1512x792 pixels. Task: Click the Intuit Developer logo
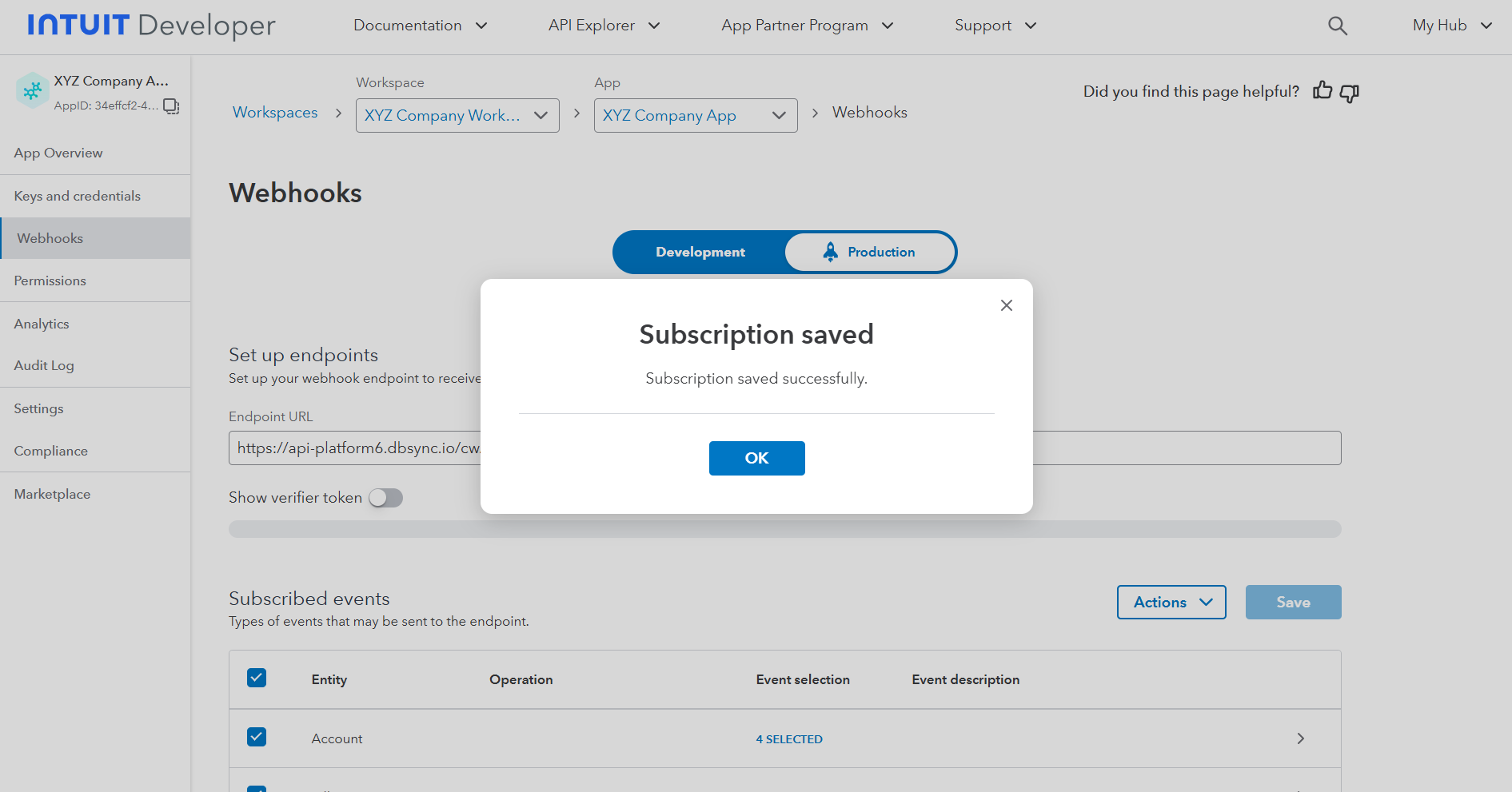pyautogui.click(x=151, y=26)
